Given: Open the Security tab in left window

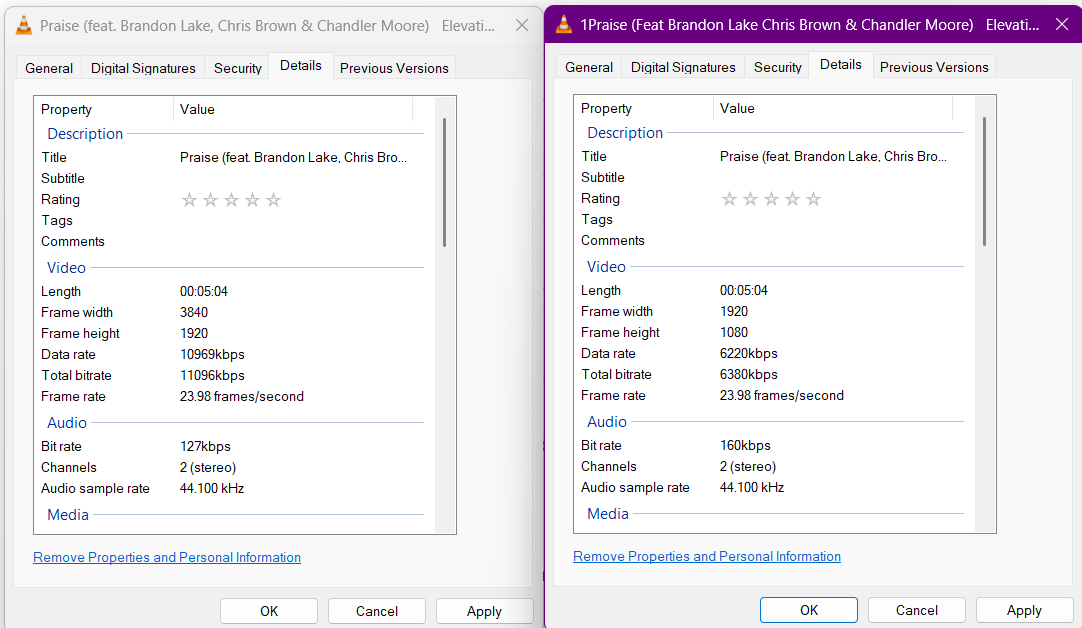Looking at the screenshot, I should [x=238, y=68].
